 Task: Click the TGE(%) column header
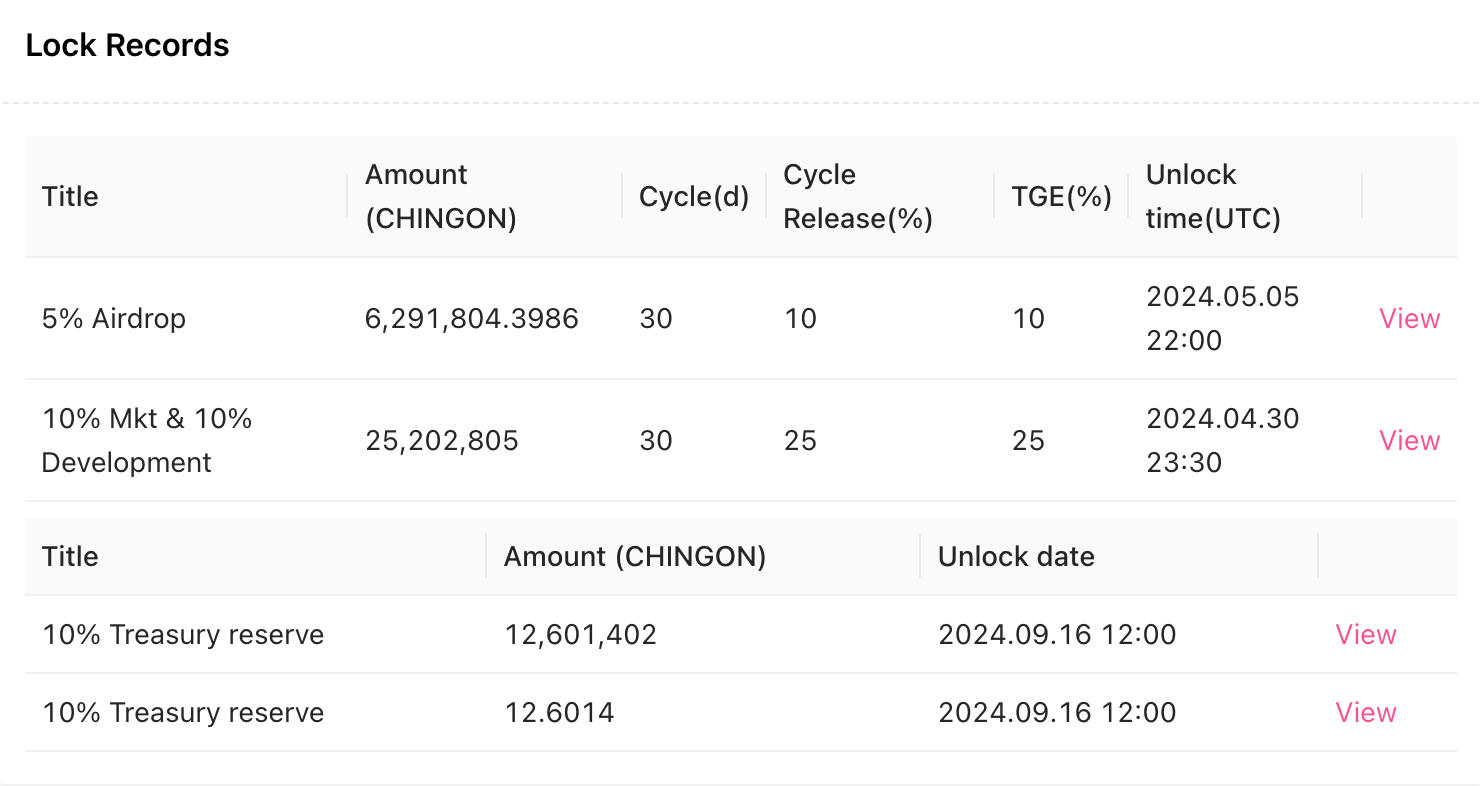(1061, 196)
